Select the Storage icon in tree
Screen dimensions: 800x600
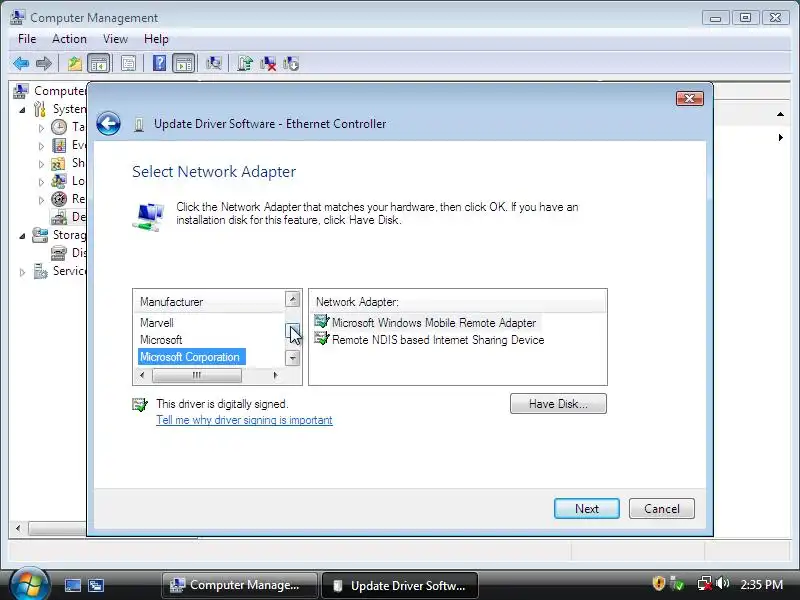(x=40, y=235)
